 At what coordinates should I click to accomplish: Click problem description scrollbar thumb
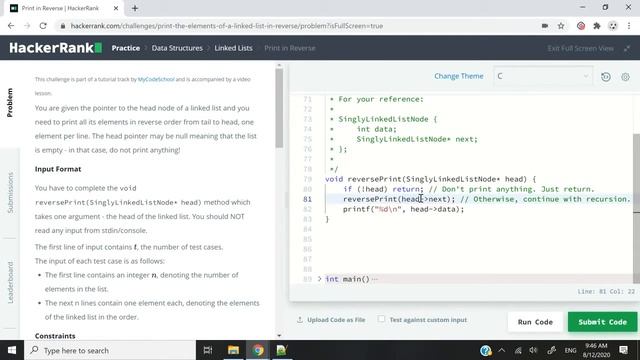[x=279, y=108]
